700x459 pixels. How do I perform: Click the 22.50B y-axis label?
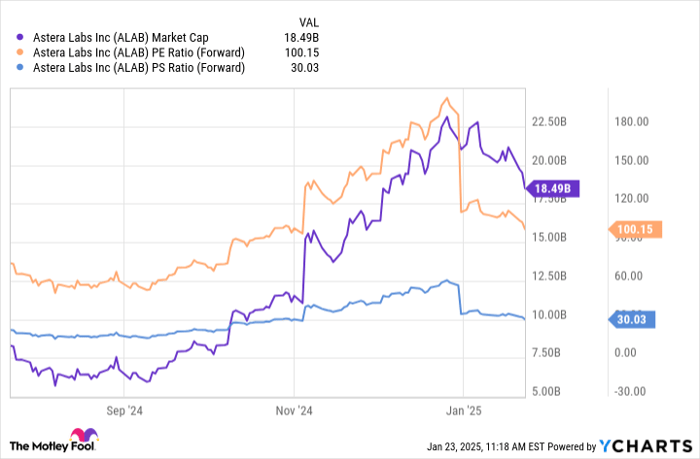(548, 122)
